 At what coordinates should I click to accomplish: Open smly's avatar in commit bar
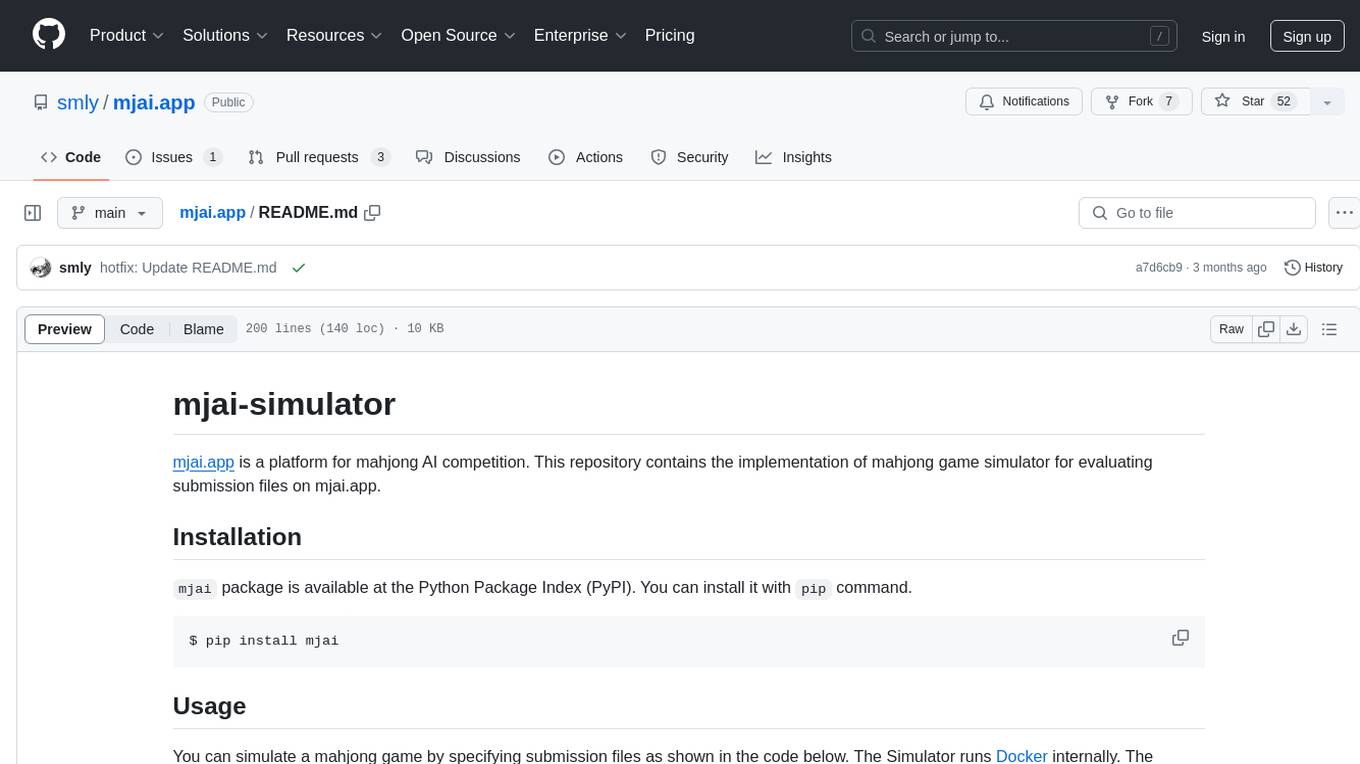click(40, 268)
